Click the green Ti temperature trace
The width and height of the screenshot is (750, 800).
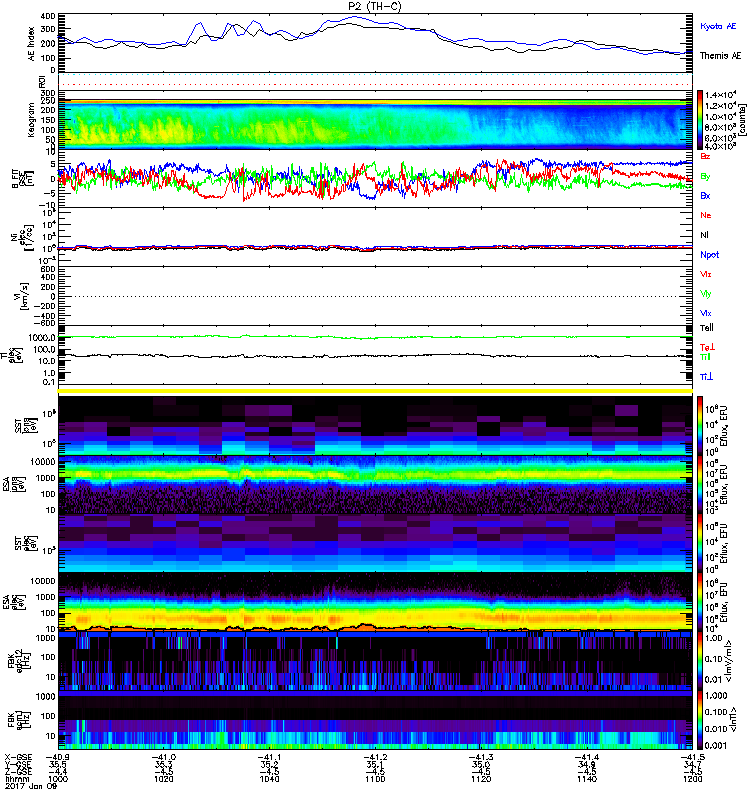pyautogui.click(x=375, y=337)
